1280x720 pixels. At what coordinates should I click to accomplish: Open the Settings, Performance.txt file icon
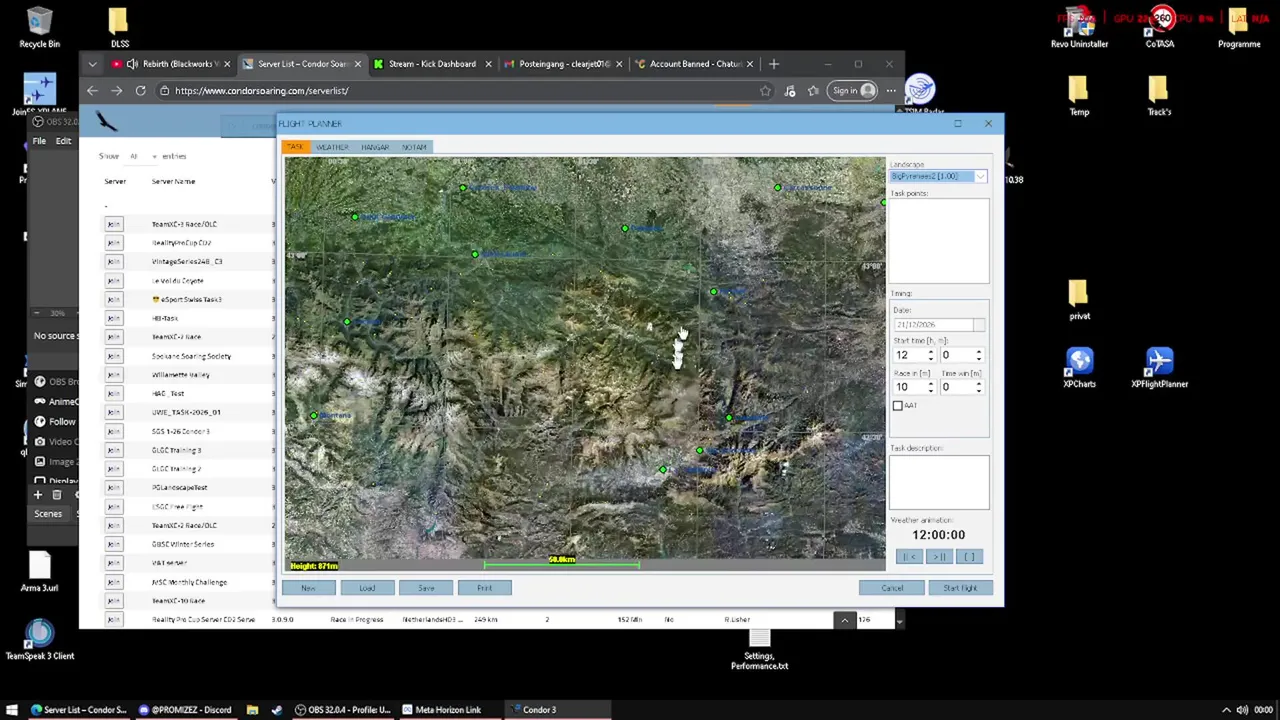point(759,650)
